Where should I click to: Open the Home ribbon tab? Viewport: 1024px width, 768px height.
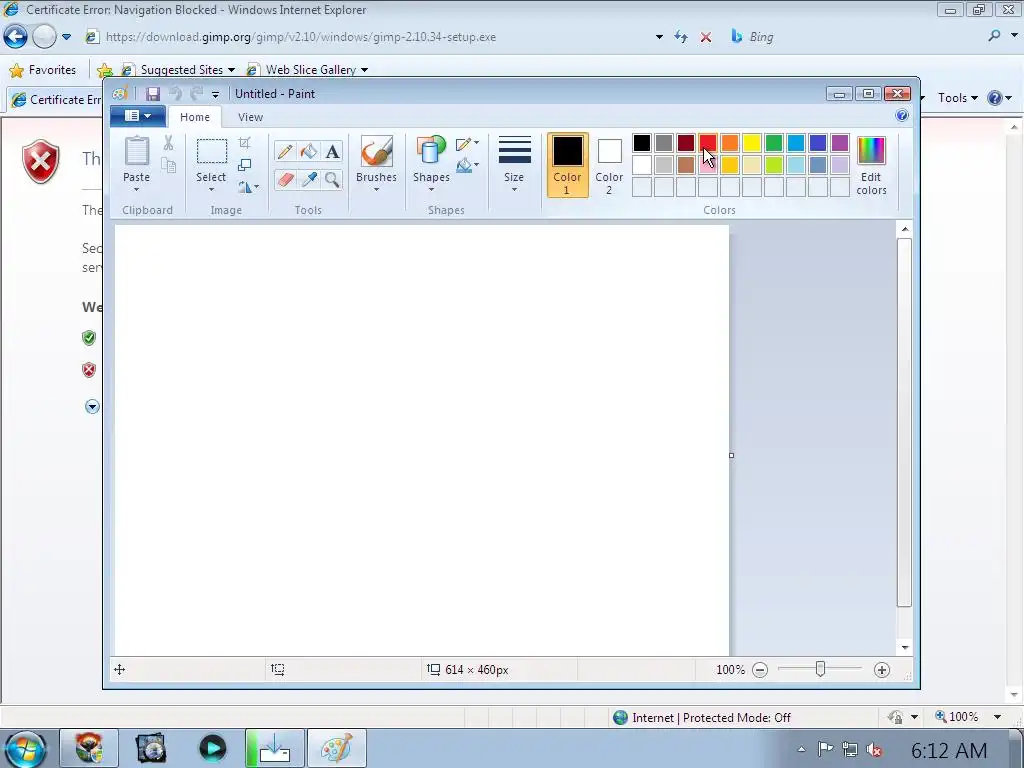pyautogui.click(x=195, y=117)
